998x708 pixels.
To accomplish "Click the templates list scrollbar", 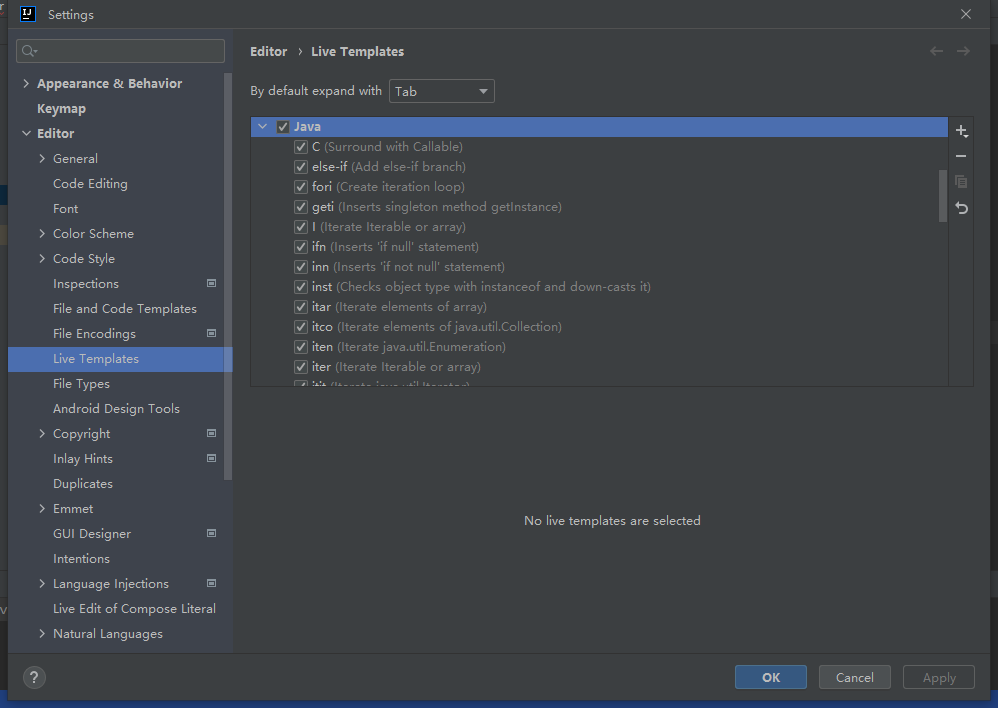I will click(x=943, y=196).
